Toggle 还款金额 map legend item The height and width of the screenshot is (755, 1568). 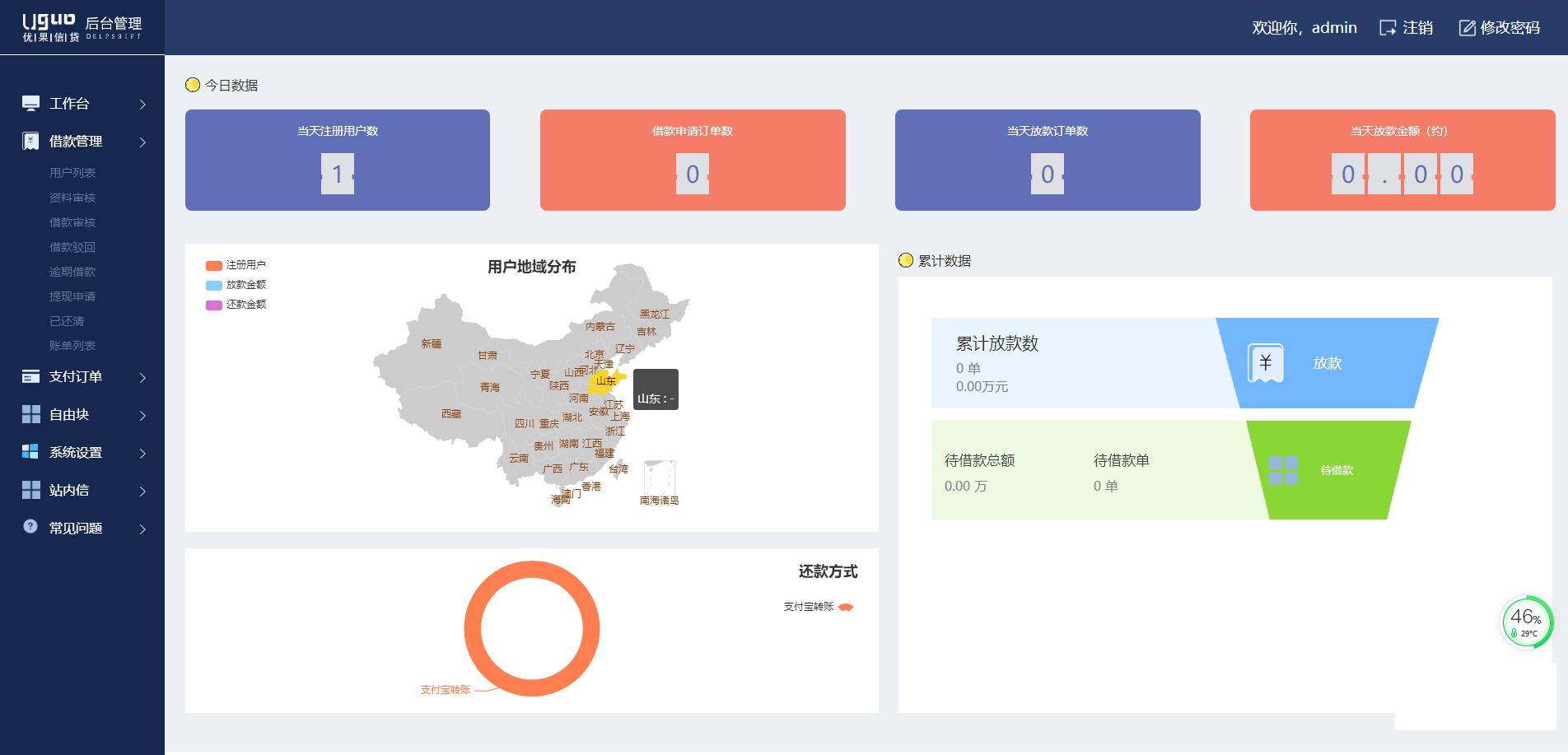click(236, 305)
